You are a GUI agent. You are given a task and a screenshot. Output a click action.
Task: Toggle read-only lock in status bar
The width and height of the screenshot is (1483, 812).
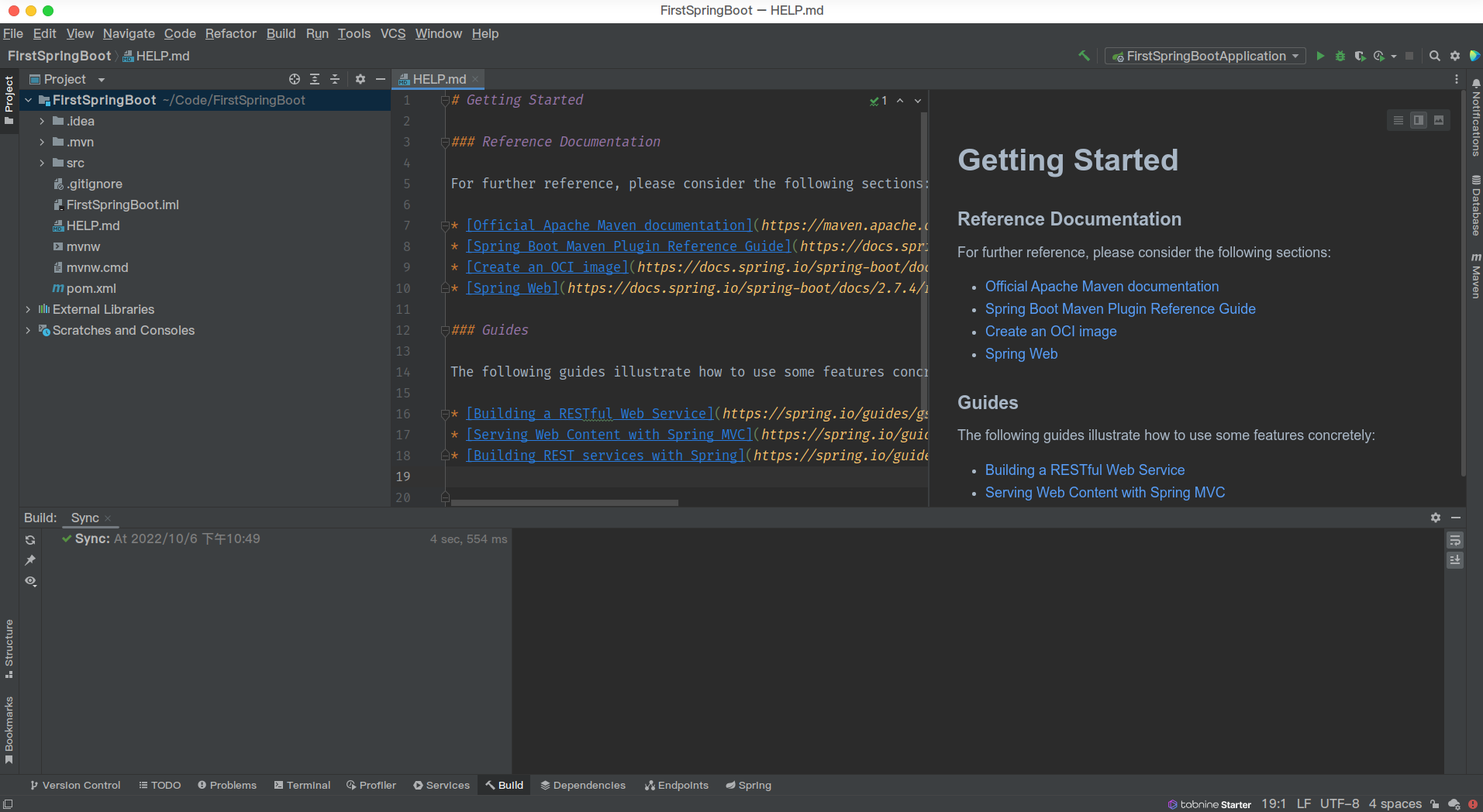point(1435,804)
